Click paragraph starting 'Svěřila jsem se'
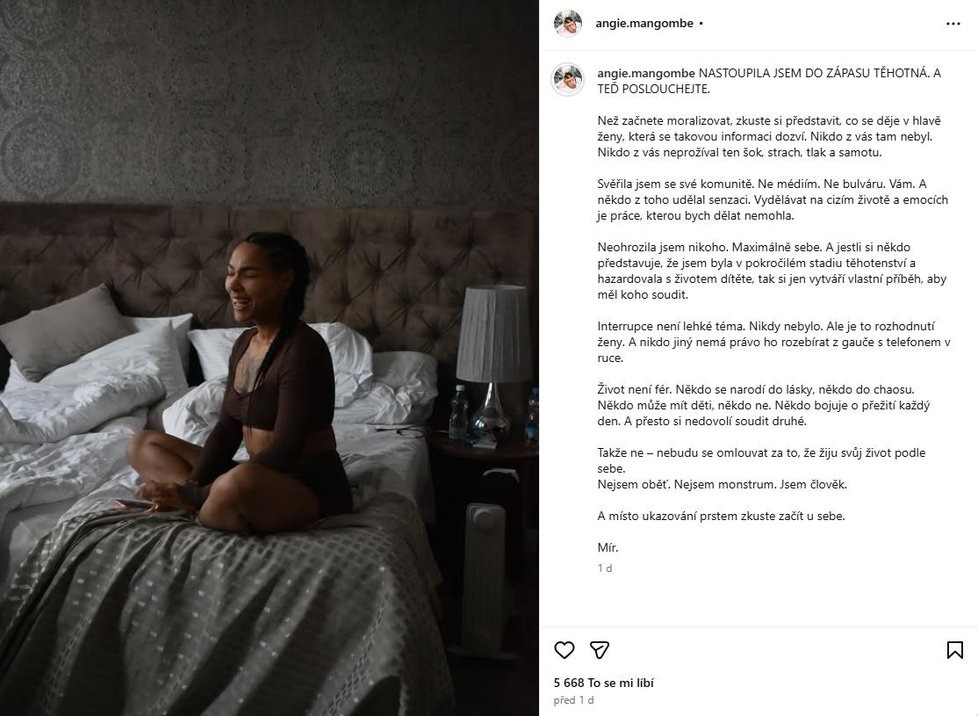Viewport: 978px width, 716px height. coord(773,200)
